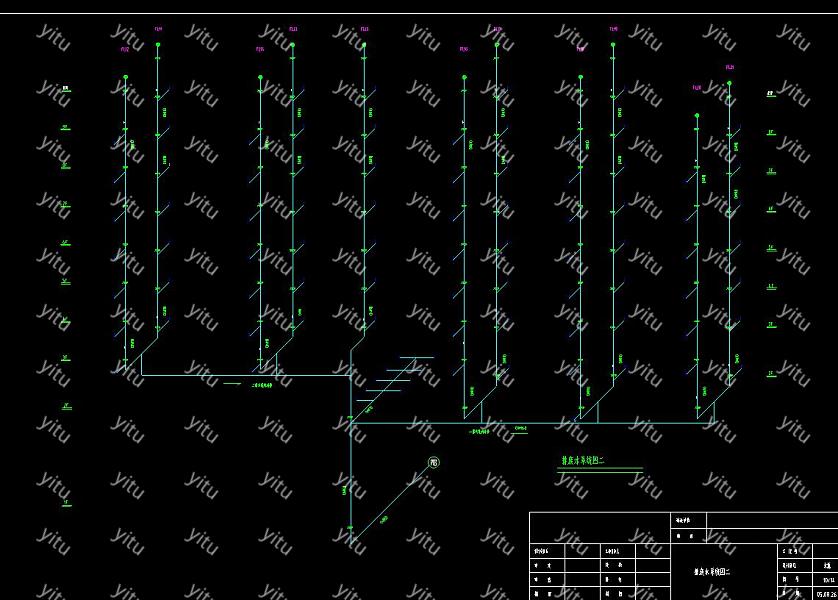The height and width of the screenshot is (600, 838).
Task: Click the green pipe label beside the left flow arrow
Action: (x=261, y=384)
